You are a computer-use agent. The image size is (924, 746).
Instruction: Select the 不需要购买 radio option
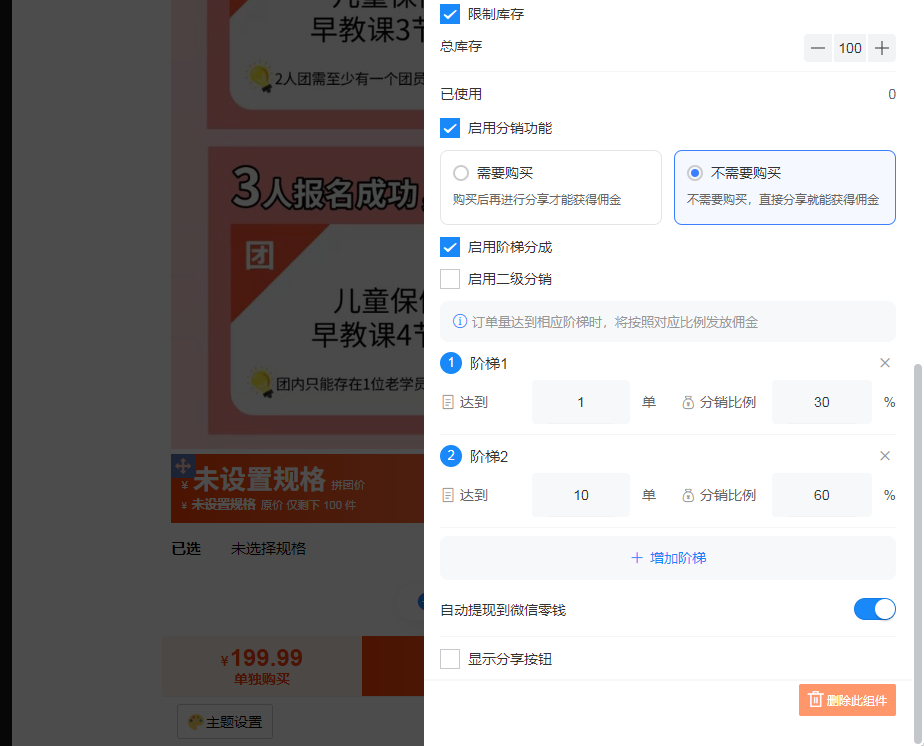(x=695, y=173)
